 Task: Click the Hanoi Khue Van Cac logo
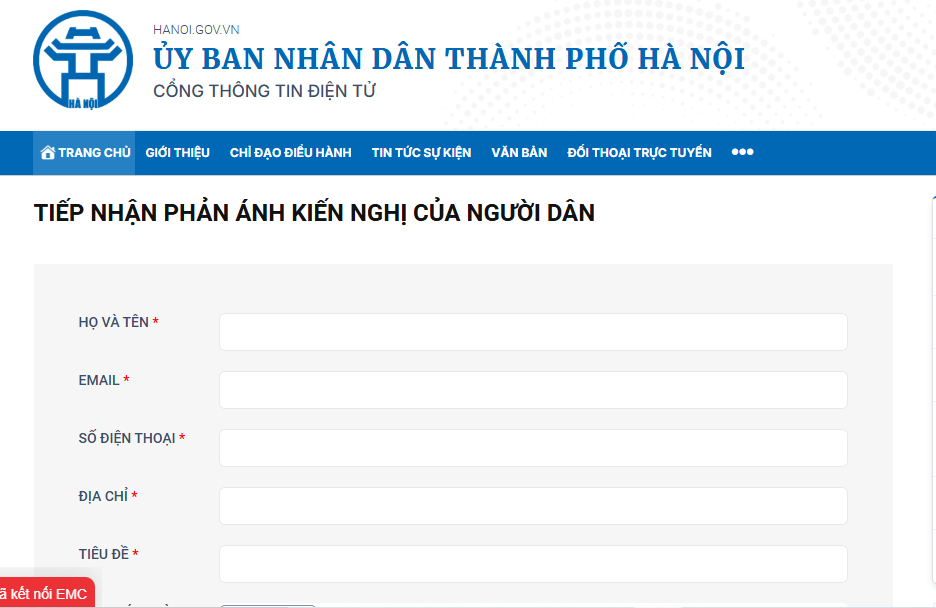point(82,63)
